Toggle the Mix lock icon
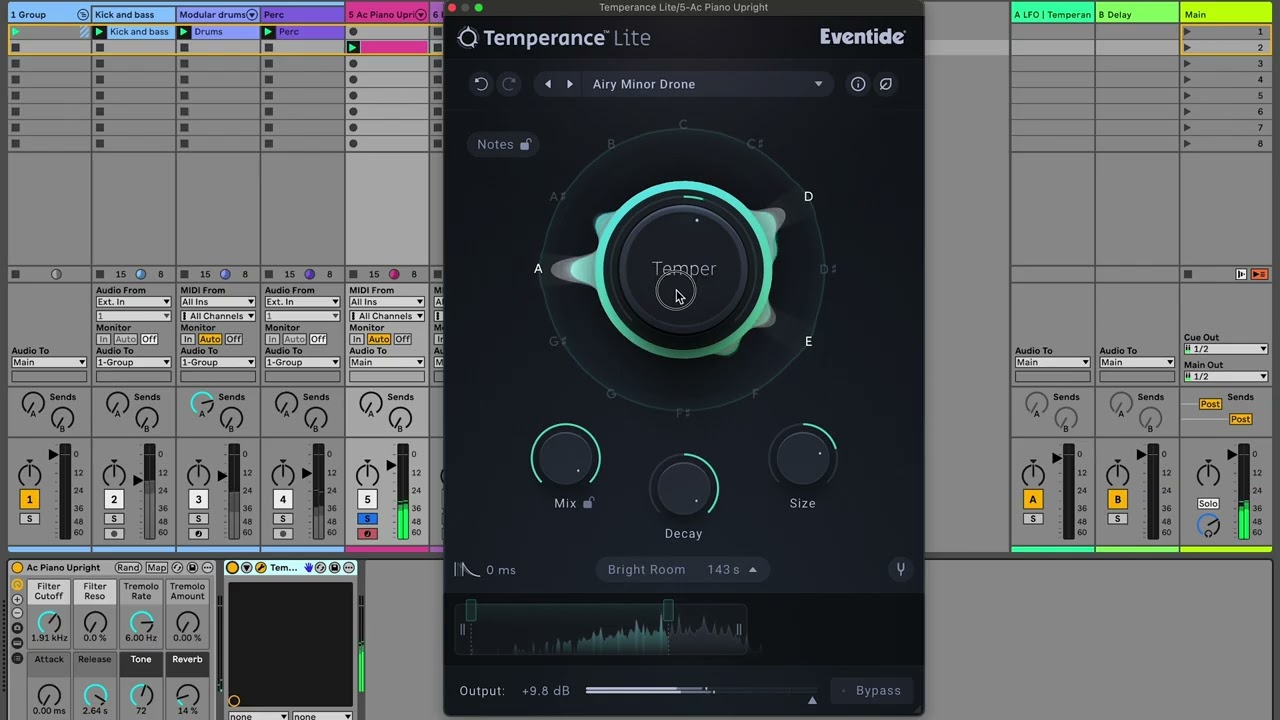Image resolution: width=1280 pixels, height=720 pixels. tap(588, 503)
